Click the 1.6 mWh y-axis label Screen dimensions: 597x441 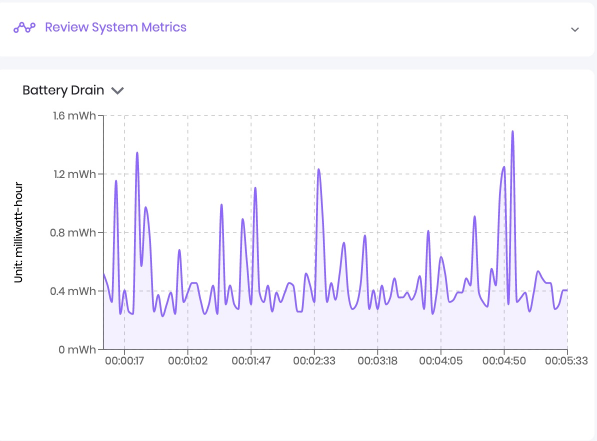[x=75, y=115]
